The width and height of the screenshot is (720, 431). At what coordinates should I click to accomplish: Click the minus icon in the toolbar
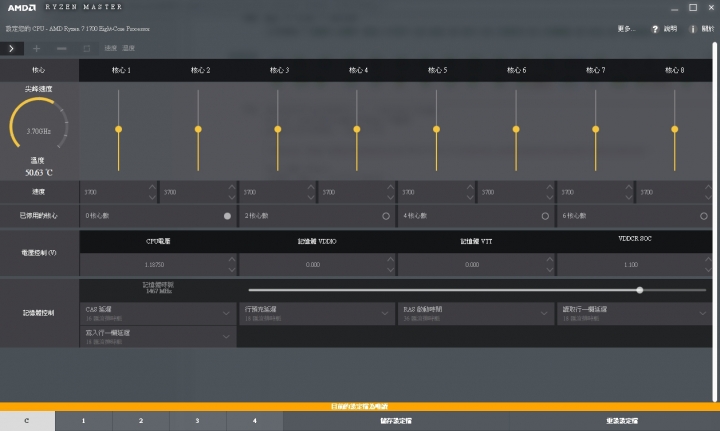point(62,48)
